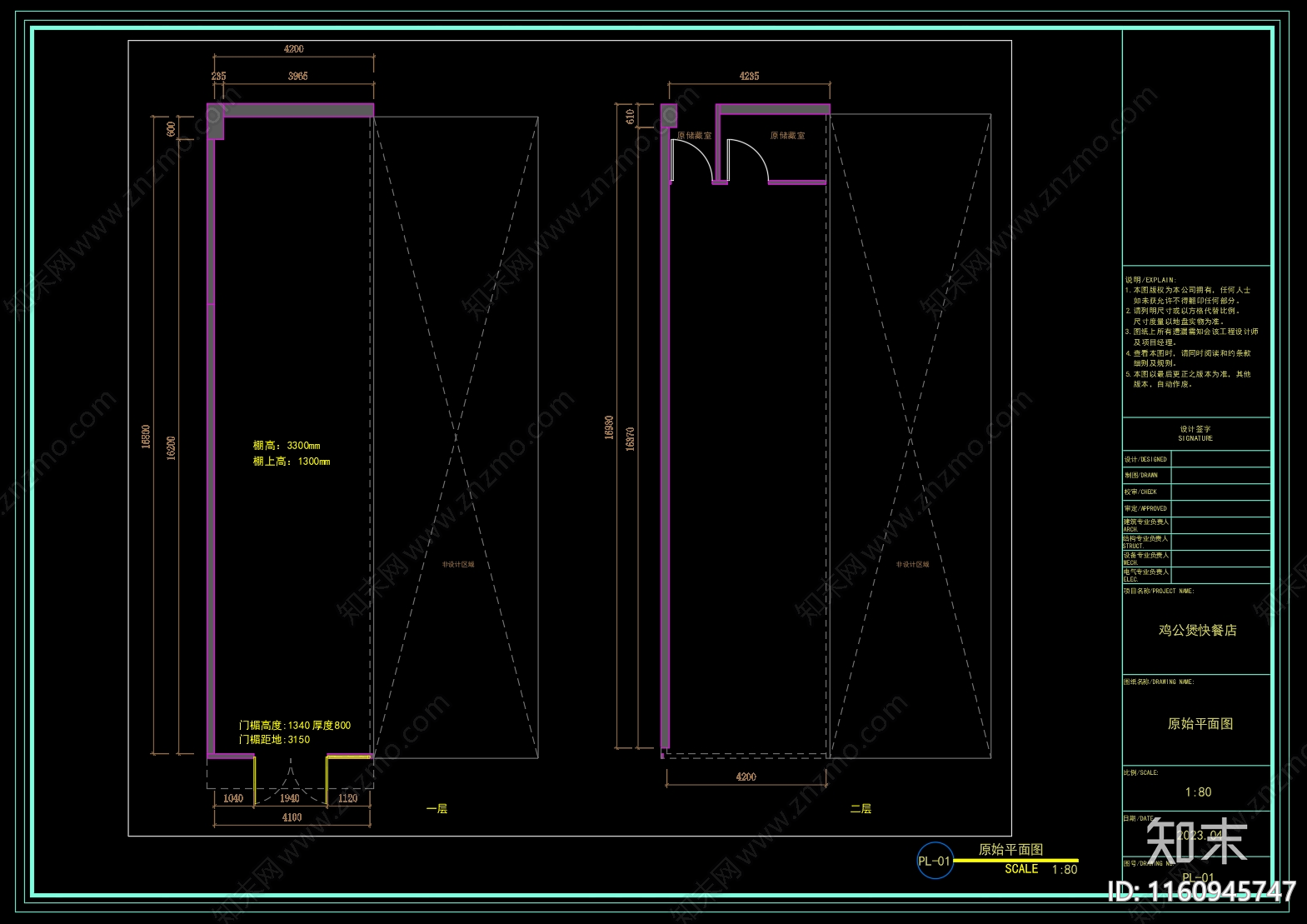Click the 图纸名称/DRAWING NAME label
The image size is (1307, 924).
pyautogui.click(x=1159, y=682)
